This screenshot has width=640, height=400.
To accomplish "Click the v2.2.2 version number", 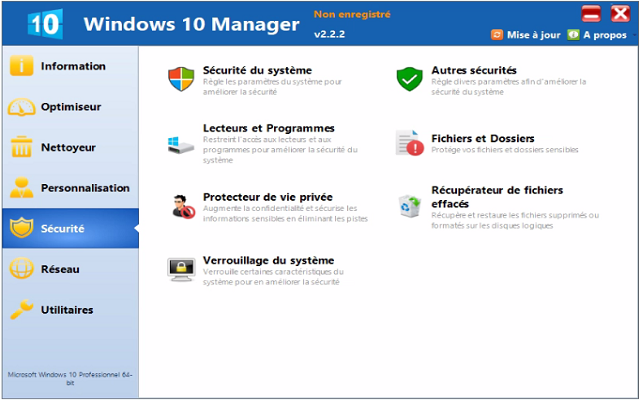I will pos(329,34).
